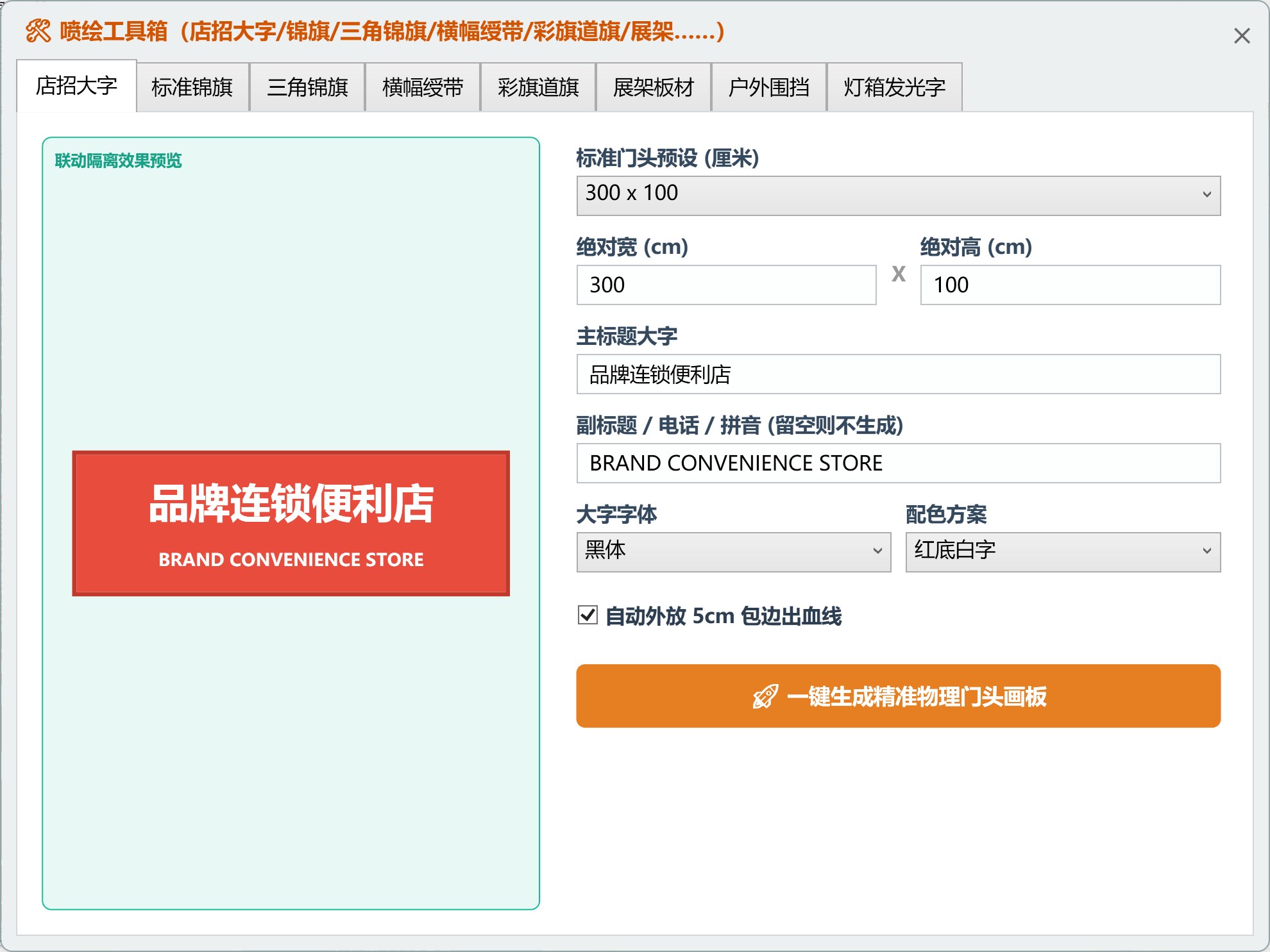Open the 三角锦旗 tab
Image resolution: width=1270 pixels, height=952 pixels.
click(307, 87)
